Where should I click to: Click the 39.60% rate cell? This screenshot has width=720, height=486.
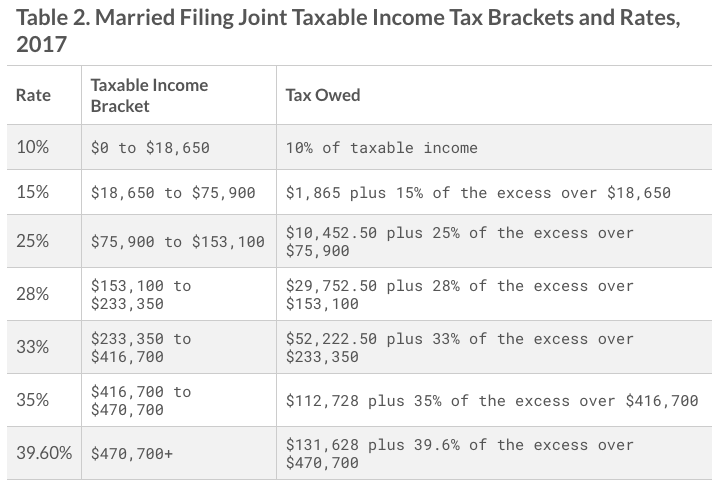(x=44, y=453)
